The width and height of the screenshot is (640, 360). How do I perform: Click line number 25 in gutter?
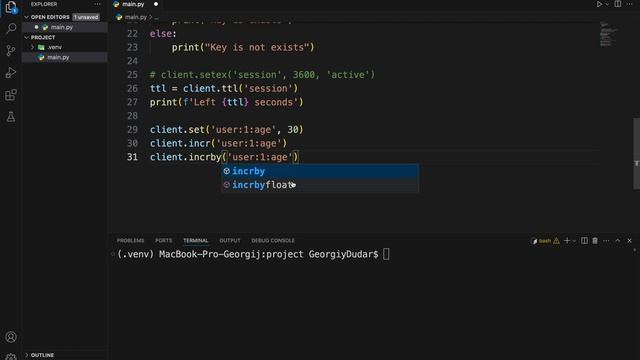(132, 75)
